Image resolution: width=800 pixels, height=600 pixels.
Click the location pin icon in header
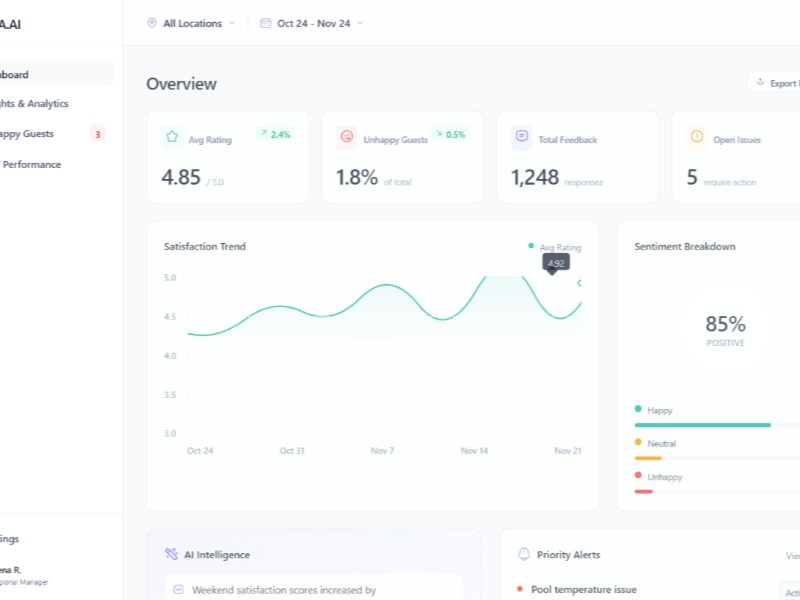pyautogui.click(x=152, y=23)
